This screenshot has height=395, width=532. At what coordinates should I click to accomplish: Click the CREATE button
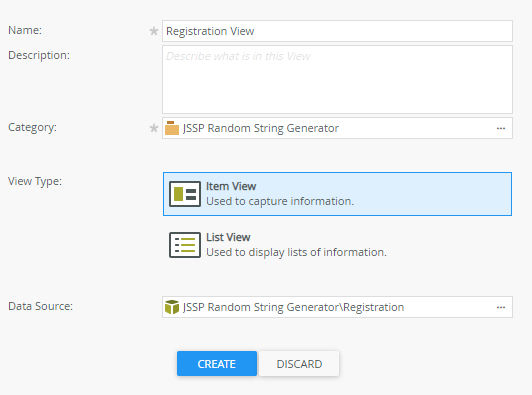pos(217,363)
